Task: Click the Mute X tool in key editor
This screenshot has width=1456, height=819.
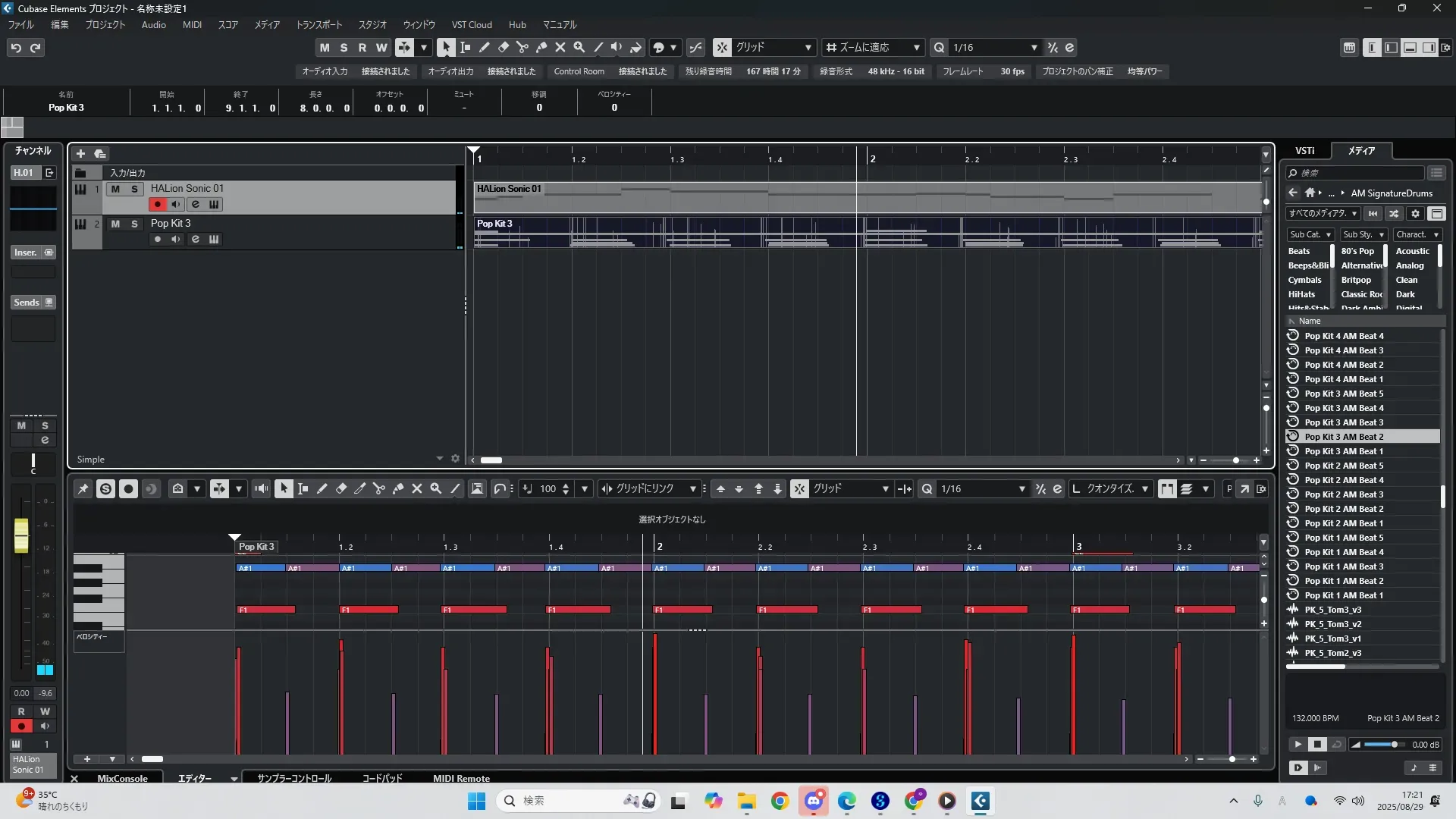Action: click(416, 489)
